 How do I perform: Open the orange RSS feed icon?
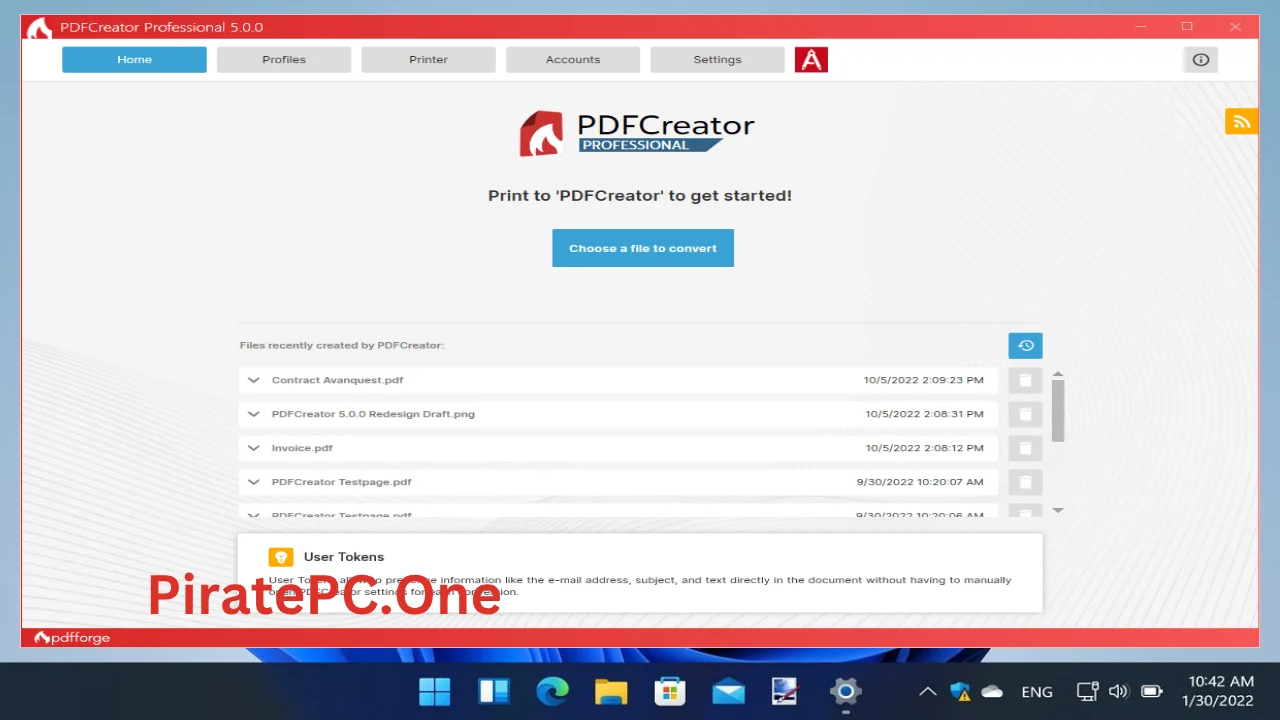(1241, 121)
